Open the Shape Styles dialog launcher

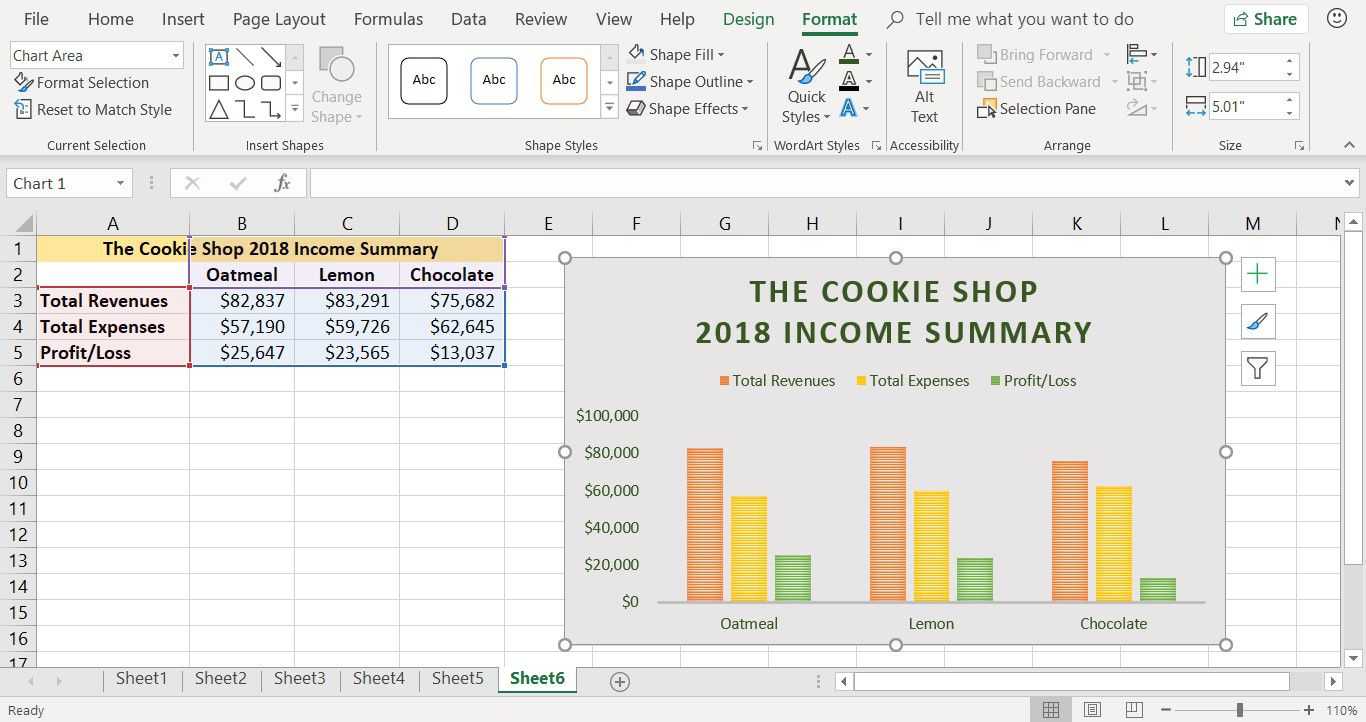[x=757, y=146]
